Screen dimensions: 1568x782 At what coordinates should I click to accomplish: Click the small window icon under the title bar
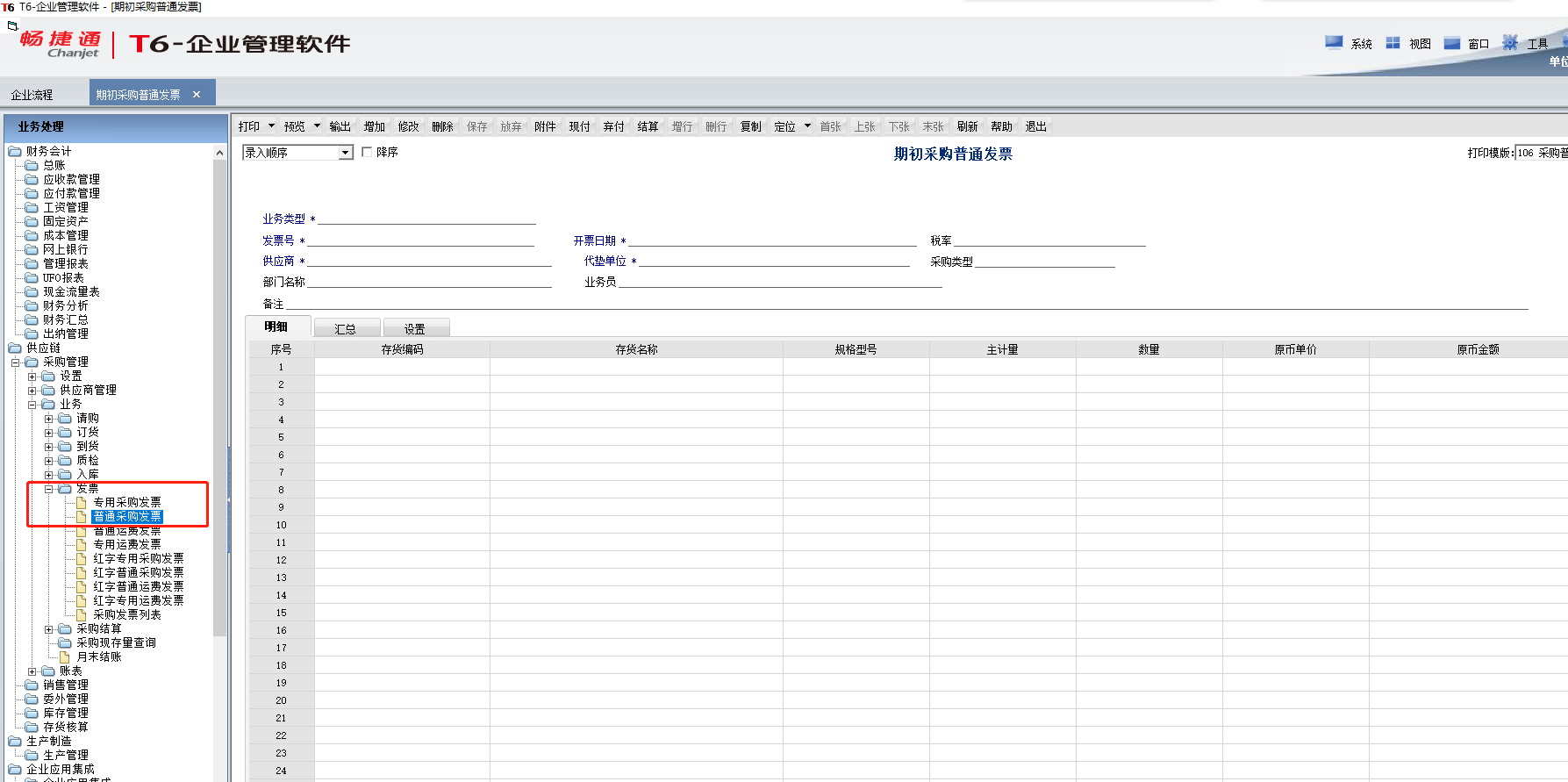pyautogui.click(x=12, y=25)
